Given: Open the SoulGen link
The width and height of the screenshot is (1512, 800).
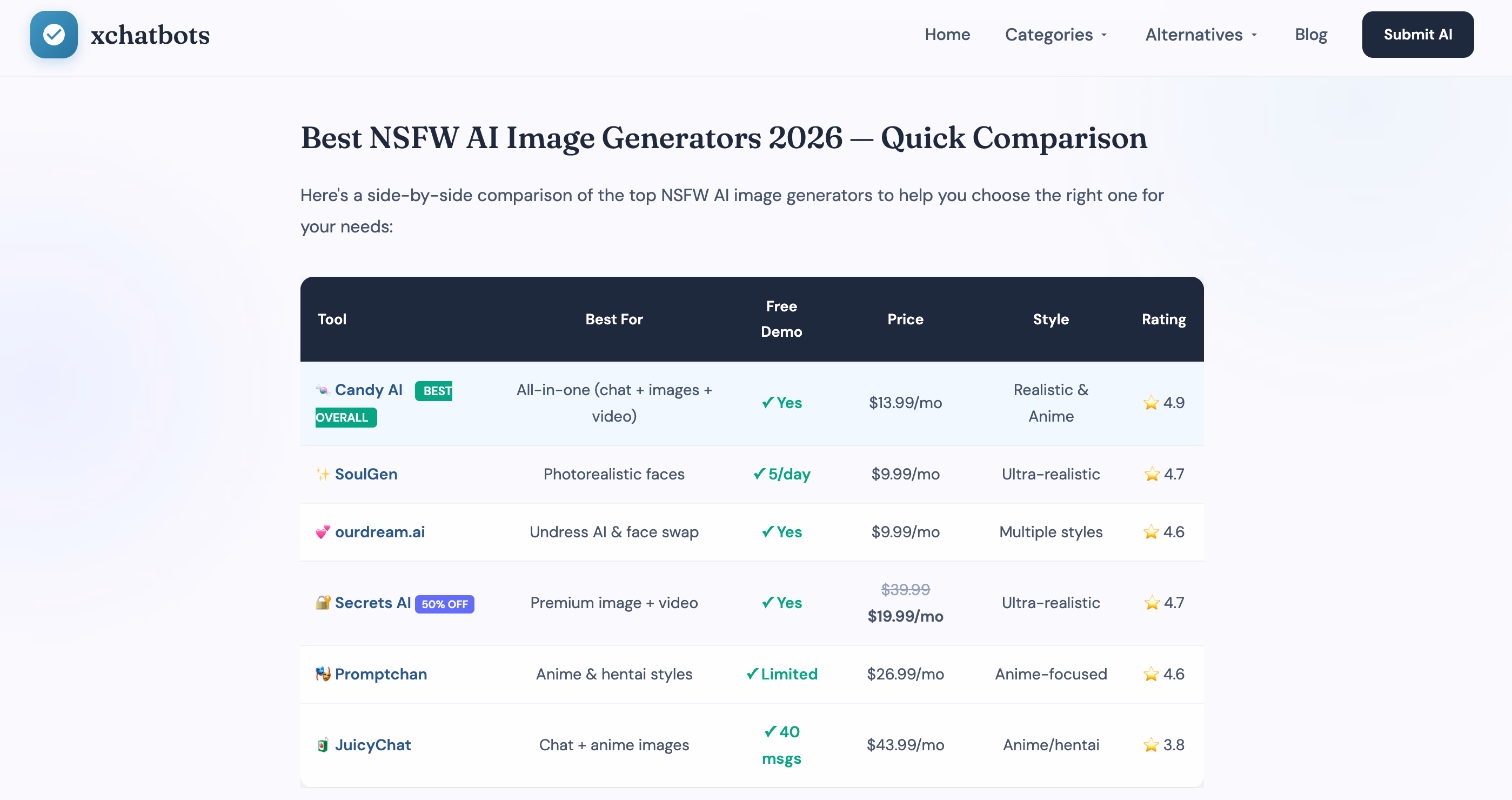Looking at the screenshot, I should 366,474.
